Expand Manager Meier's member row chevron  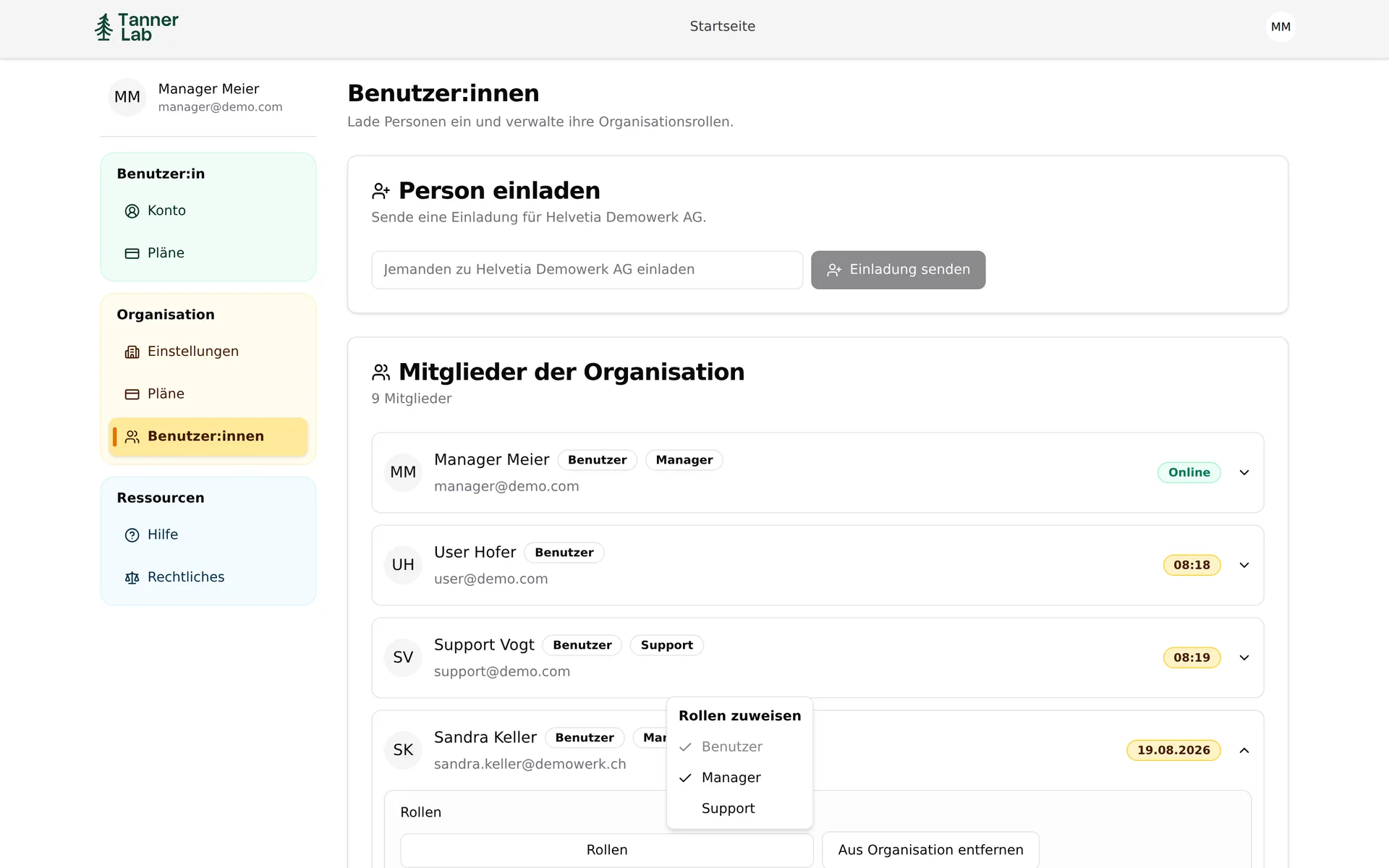point(1244,472)
